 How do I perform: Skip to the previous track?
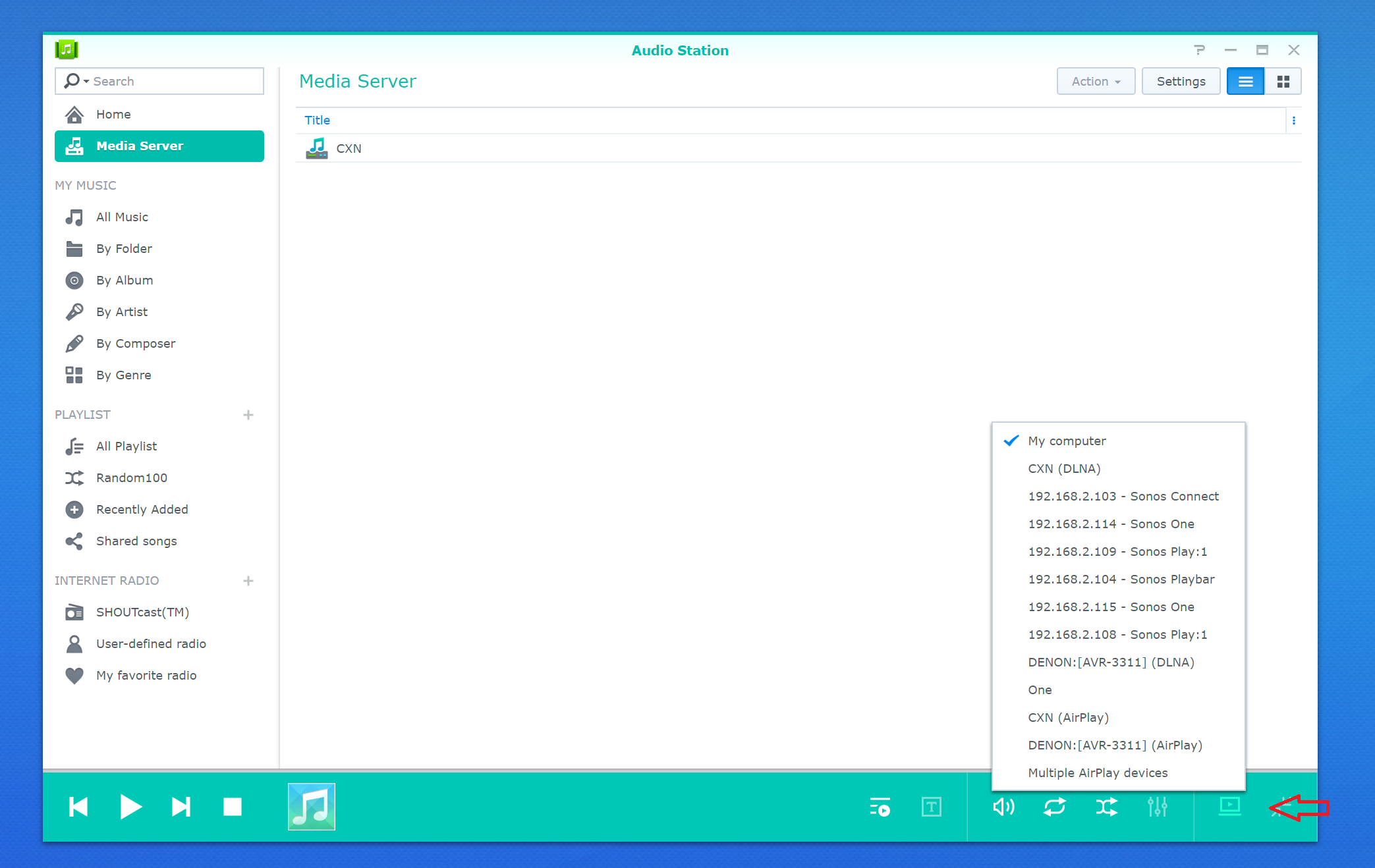tap(78, 807)
